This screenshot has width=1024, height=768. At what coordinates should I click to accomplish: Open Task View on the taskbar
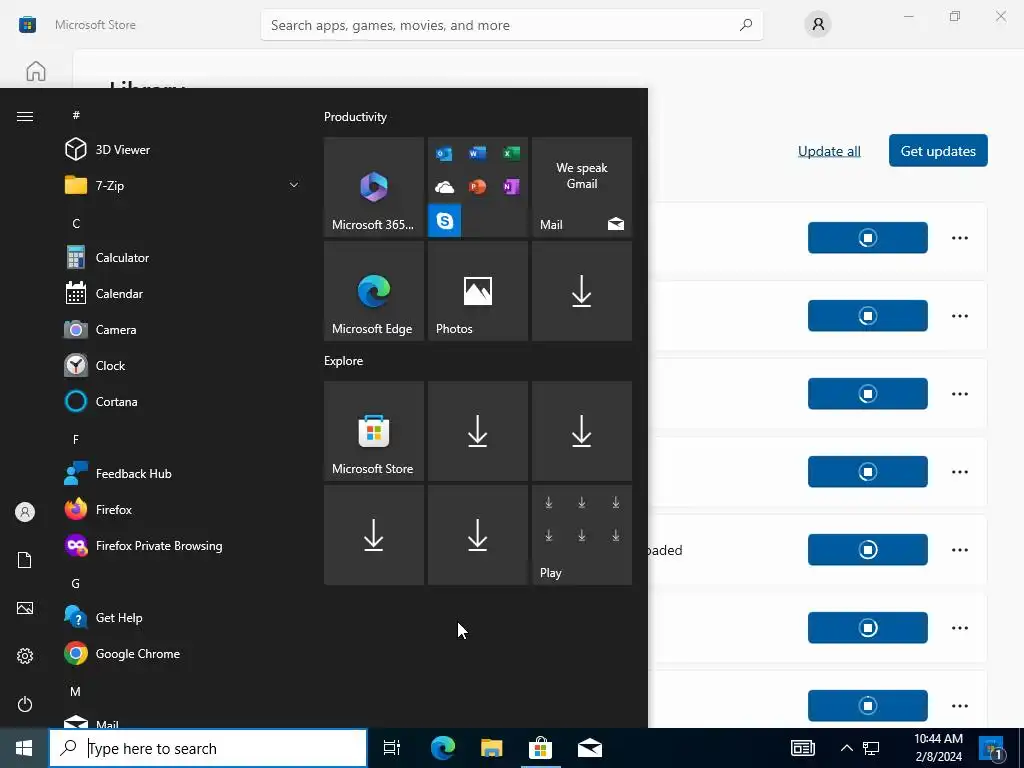(x=392, y=748)
